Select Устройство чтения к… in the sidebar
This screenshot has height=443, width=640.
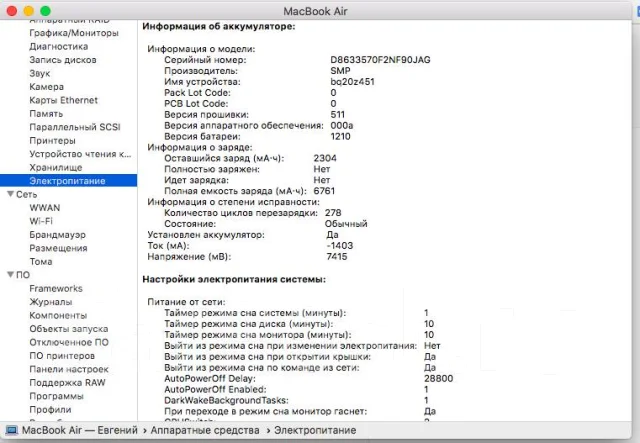80,154
